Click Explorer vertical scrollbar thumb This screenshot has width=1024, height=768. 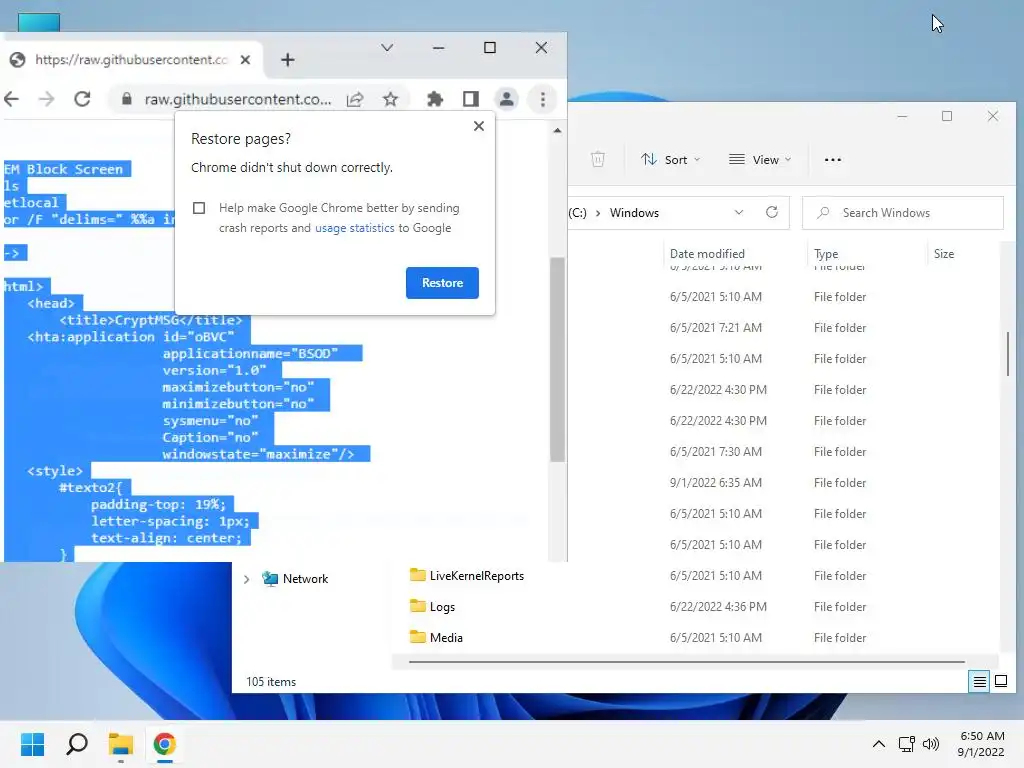tap(1008, 353)
